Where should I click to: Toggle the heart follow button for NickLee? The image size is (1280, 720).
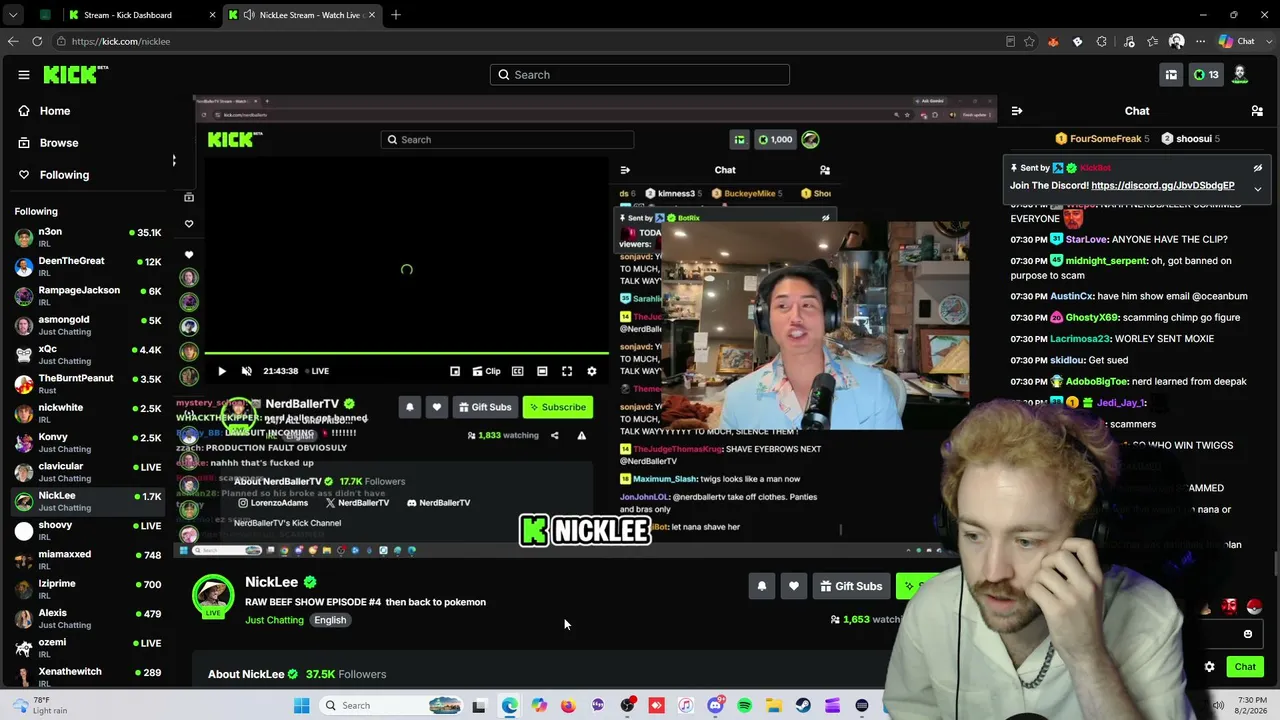coord(794,586)
